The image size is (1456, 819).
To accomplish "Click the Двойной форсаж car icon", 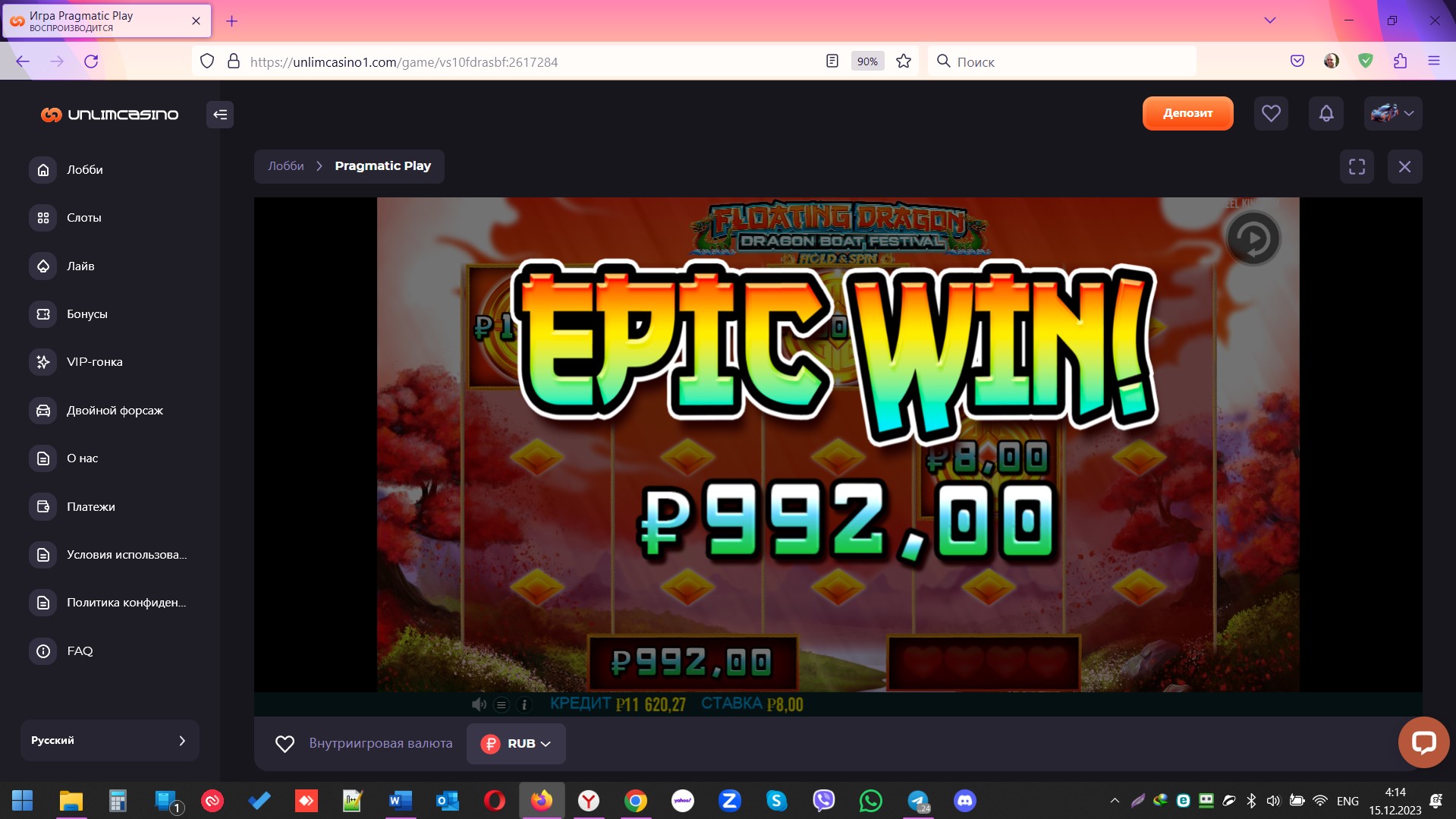I will (x=43, y=411).
